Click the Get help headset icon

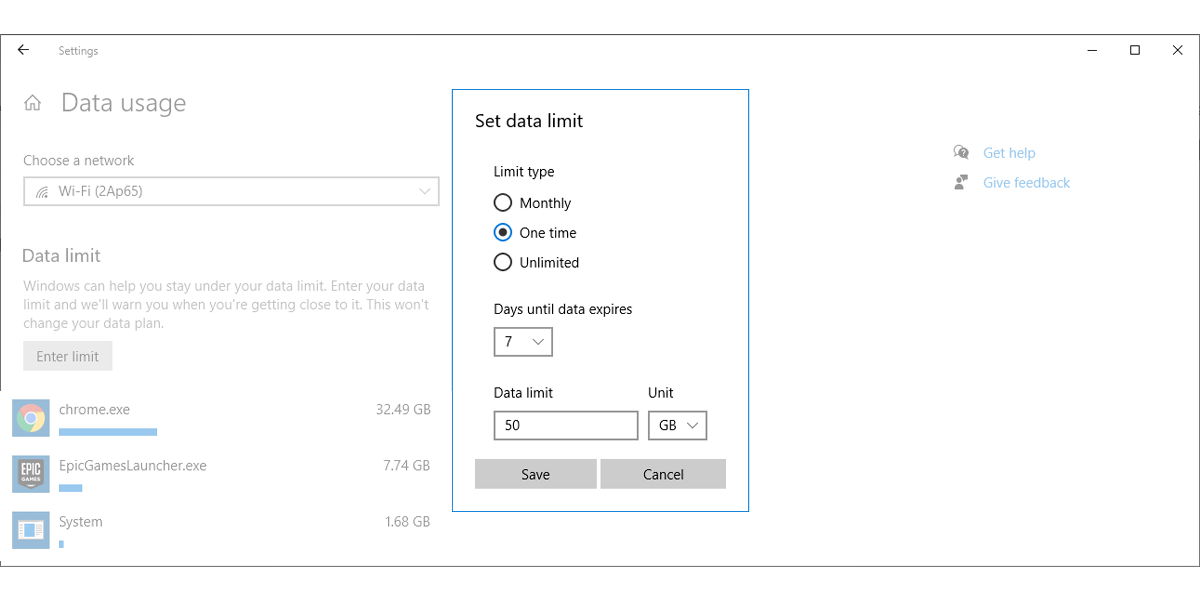click(x=959, y=152)
